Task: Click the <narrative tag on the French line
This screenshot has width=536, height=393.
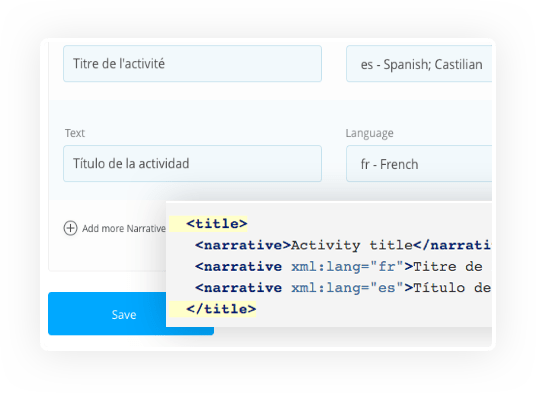Action: 239,267
